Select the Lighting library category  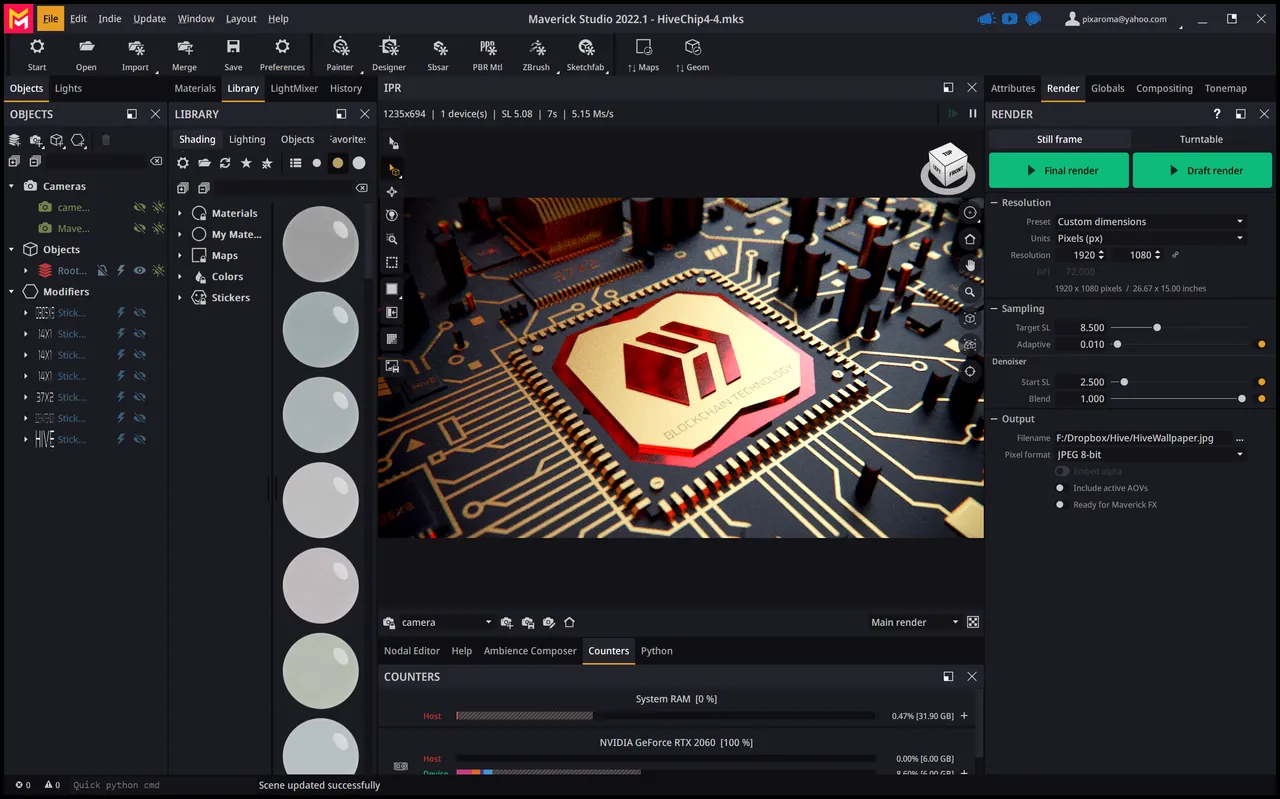click(x=247, y=139)
